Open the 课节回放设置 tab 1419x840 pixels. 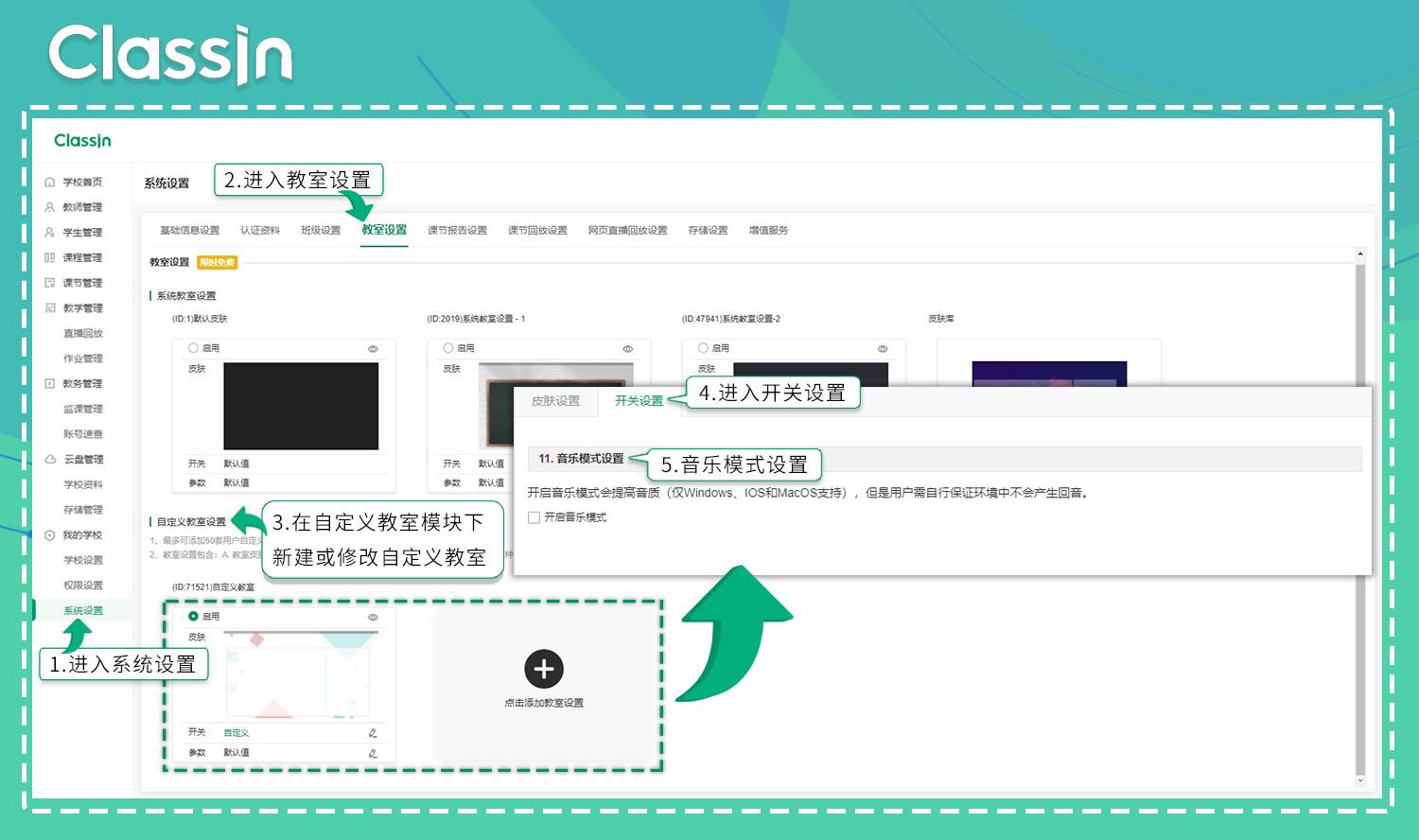tap(537, 231)
